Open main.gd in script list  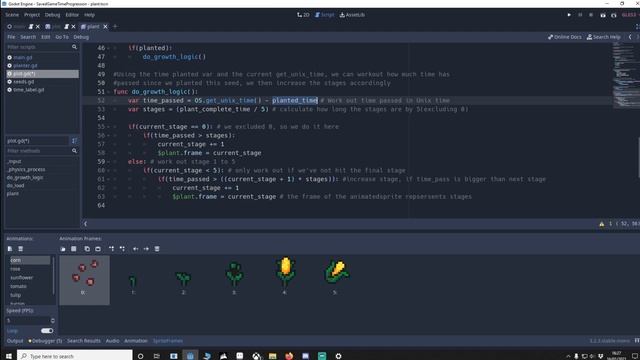tap(22, 58)
